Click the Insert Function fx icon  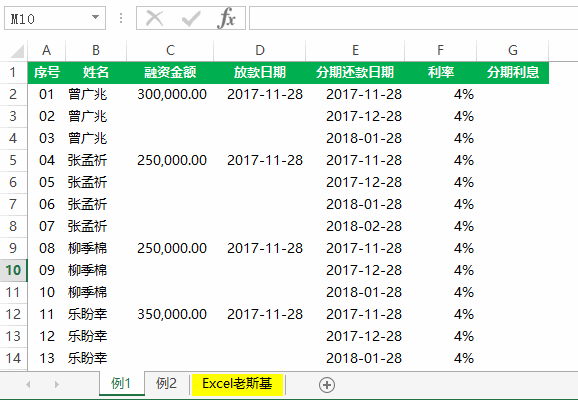tap(226, 18)
